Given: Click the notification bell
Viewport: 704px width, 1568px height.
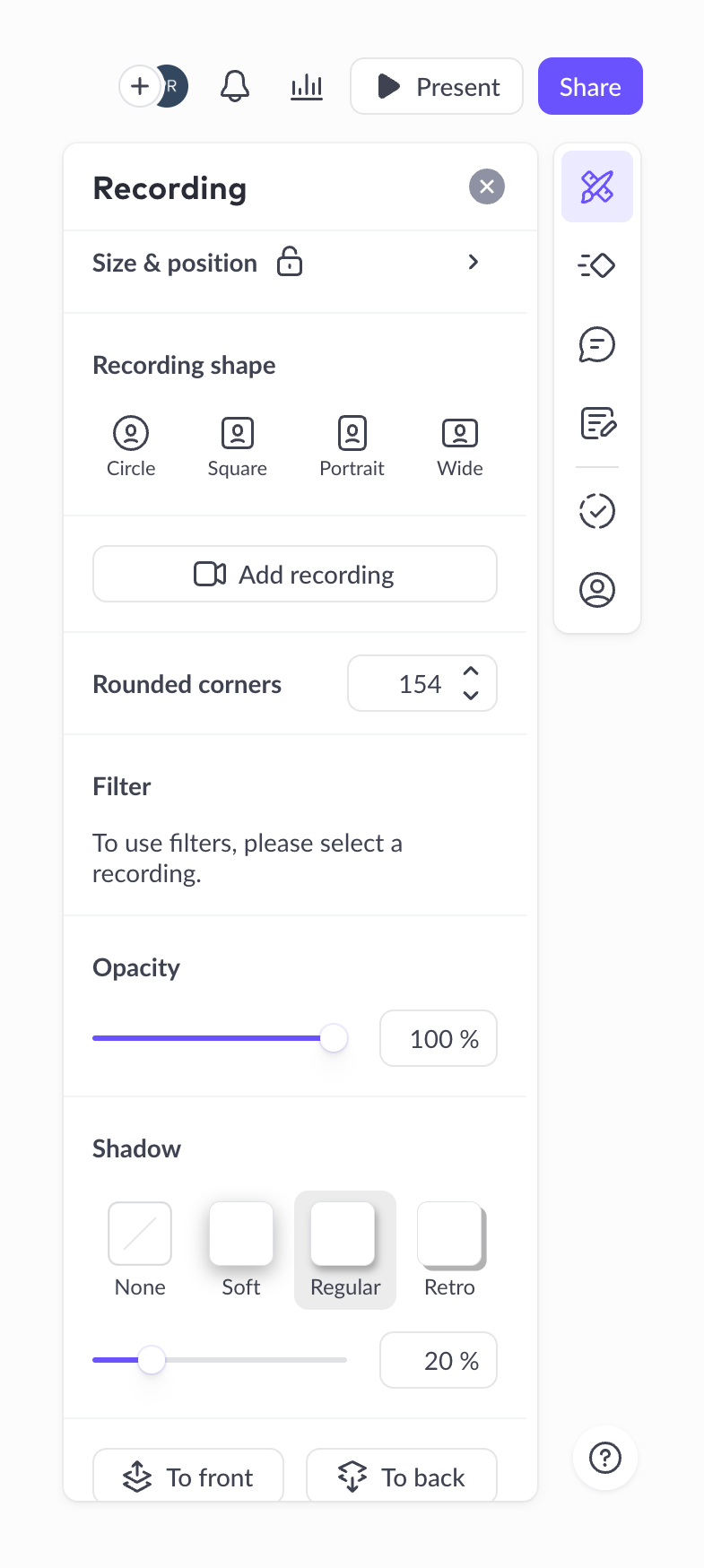Looking at the screenshot, I should point(234,86).
